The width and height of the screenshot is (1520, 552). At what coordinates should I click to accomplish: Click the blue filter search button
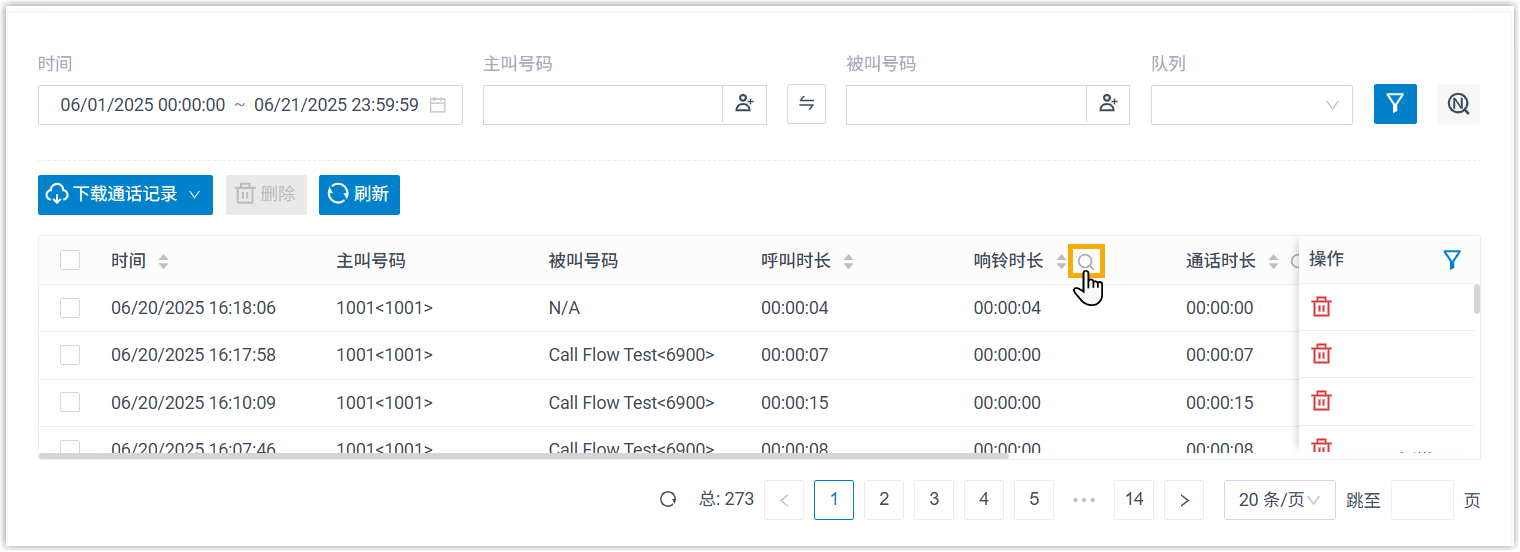[x=1395, y=104]
